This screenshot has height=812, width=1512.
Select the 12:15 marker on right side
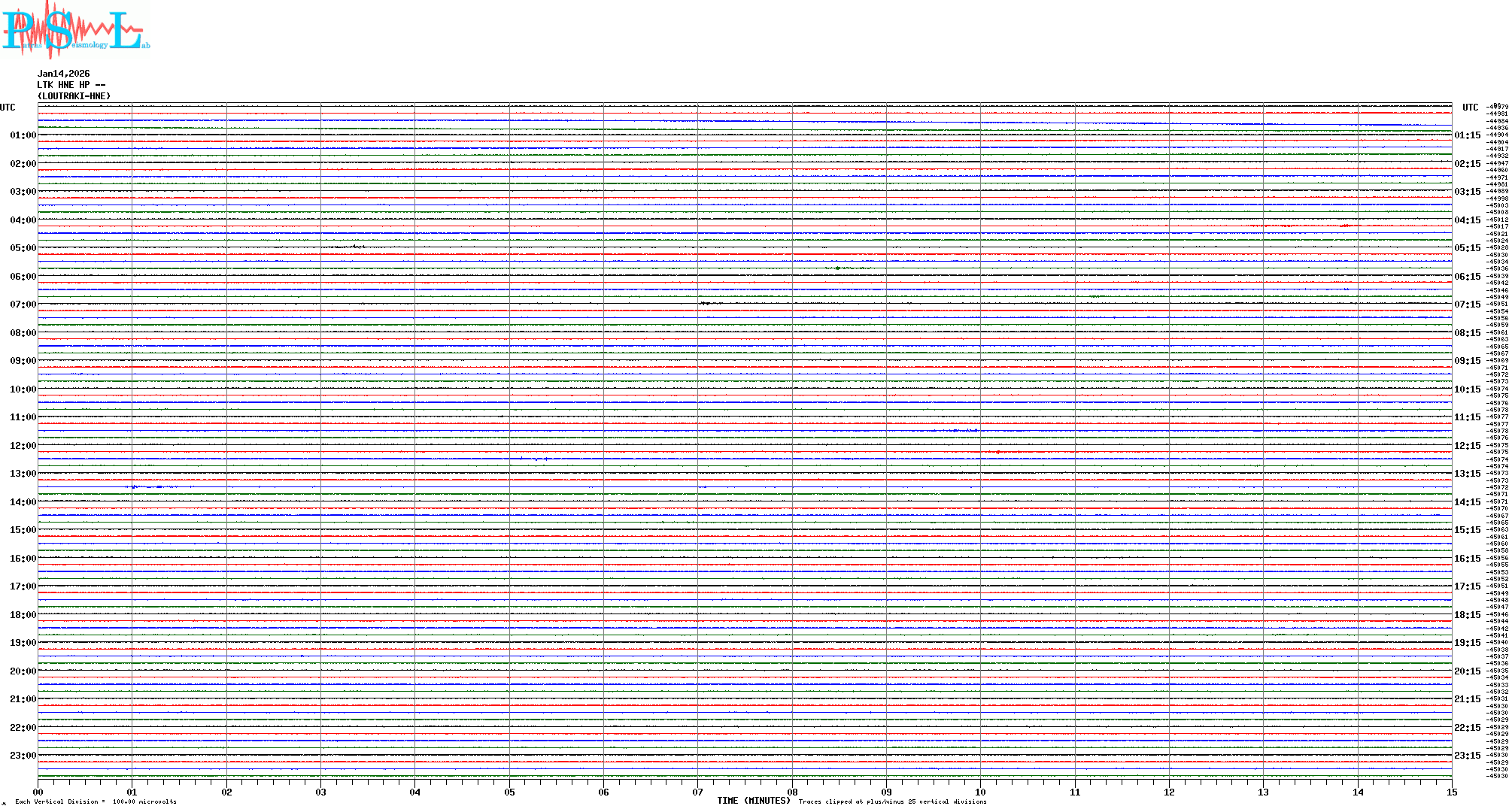(1467, 446)
